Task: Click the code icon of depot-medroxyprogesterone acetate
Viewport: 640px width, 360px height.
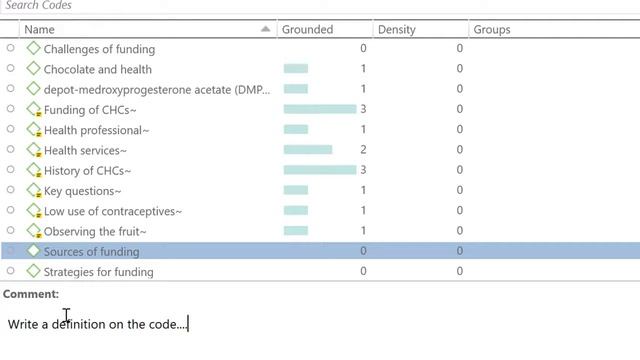Action: tap(33, 89)
